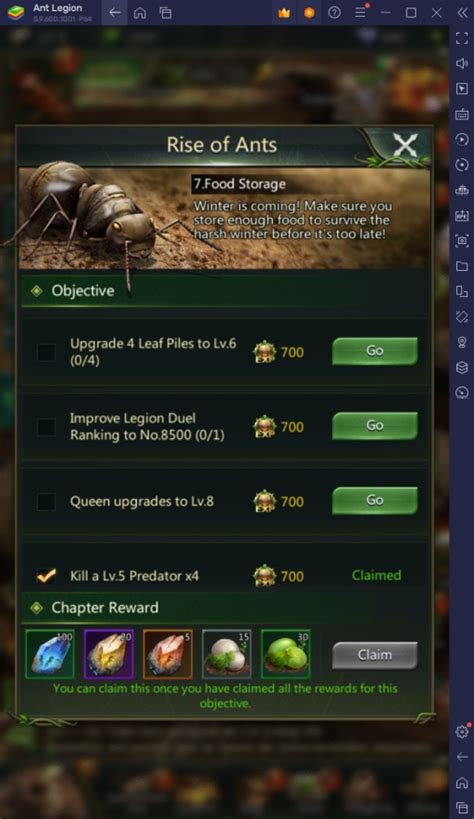
Task: Open the hamburger menu in title bar
Action: [x=361, y=13]
